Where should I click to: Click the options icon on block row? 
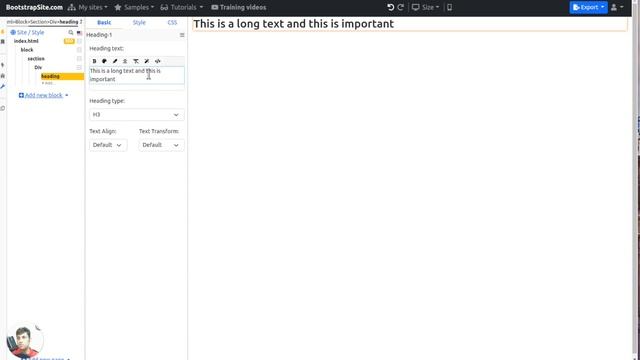pos(79,50)
